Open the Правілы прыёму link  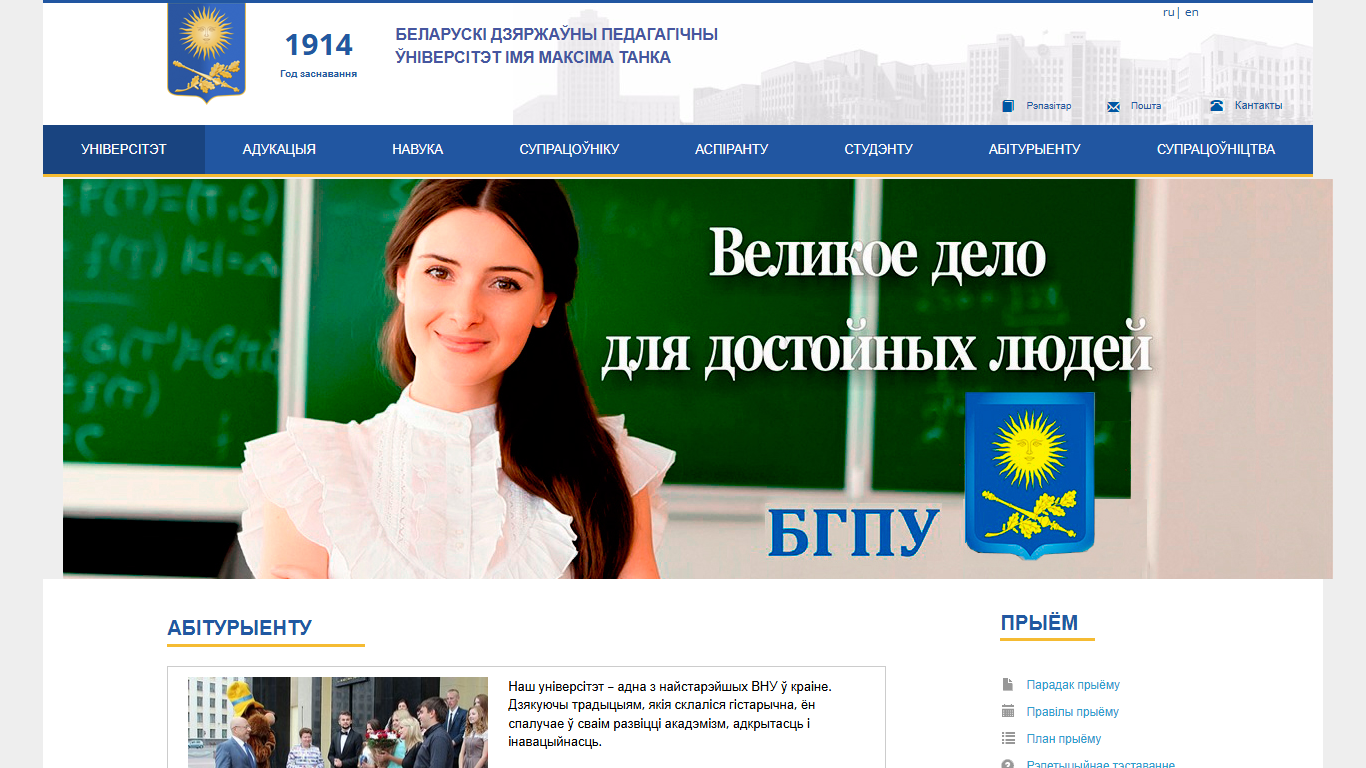pyautogui.click(x=1072, y=712)
